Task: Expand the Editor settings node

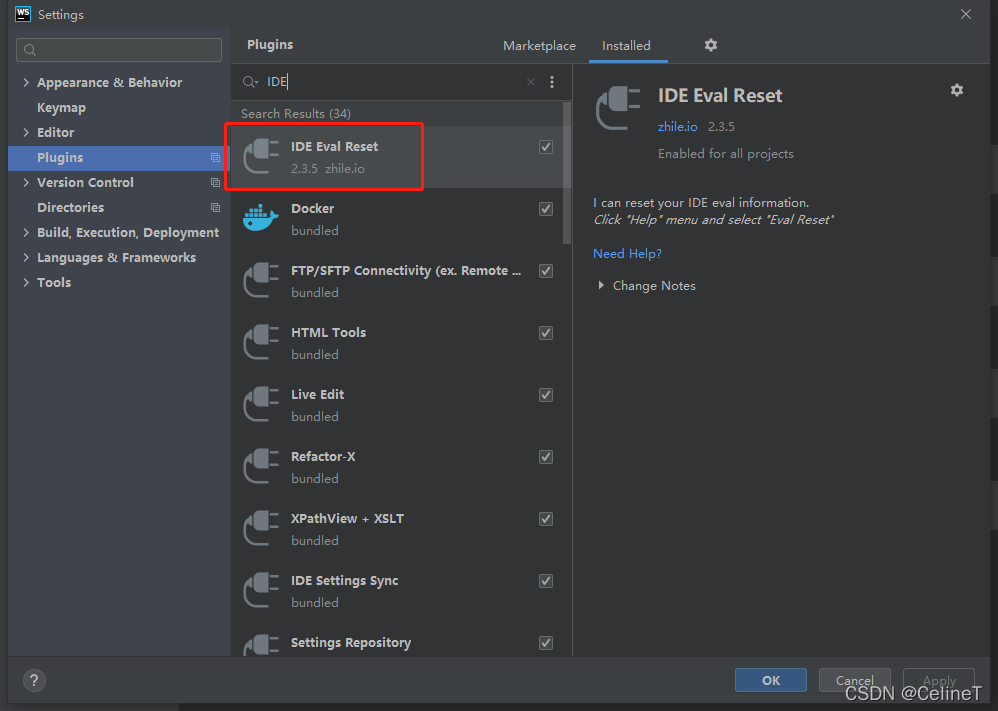Action: point(26,132)
